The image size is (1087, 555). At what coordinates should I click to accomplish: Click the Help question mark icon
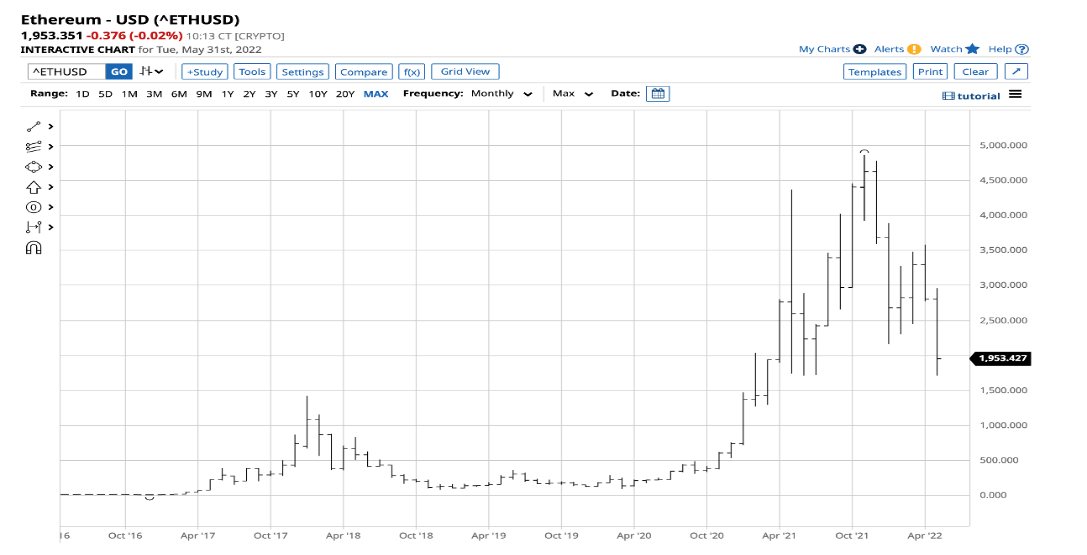click(1021, 49)
